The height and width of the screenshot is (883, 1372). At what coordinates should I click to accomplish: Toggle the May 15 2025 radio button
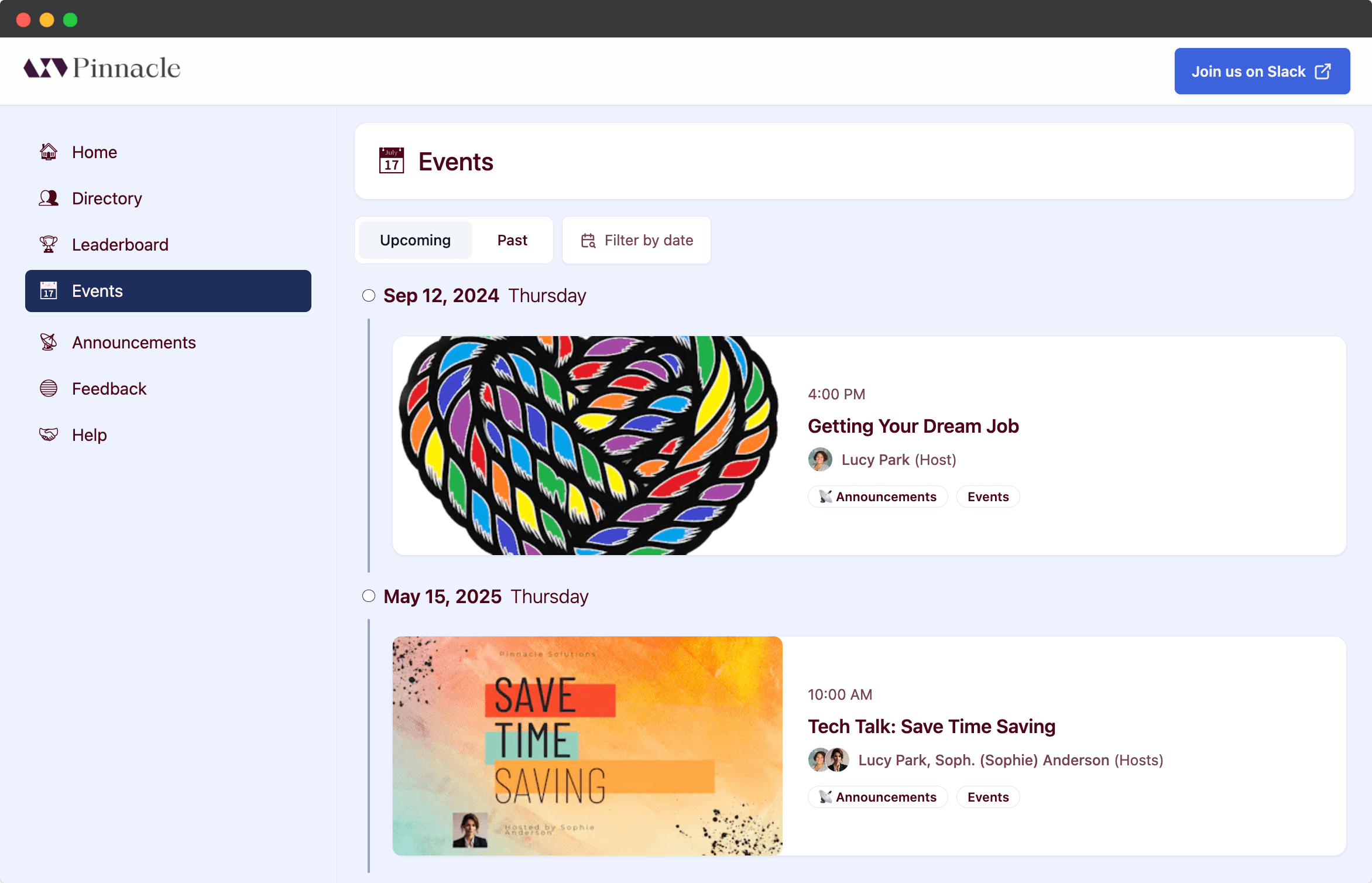coord(368,596)
